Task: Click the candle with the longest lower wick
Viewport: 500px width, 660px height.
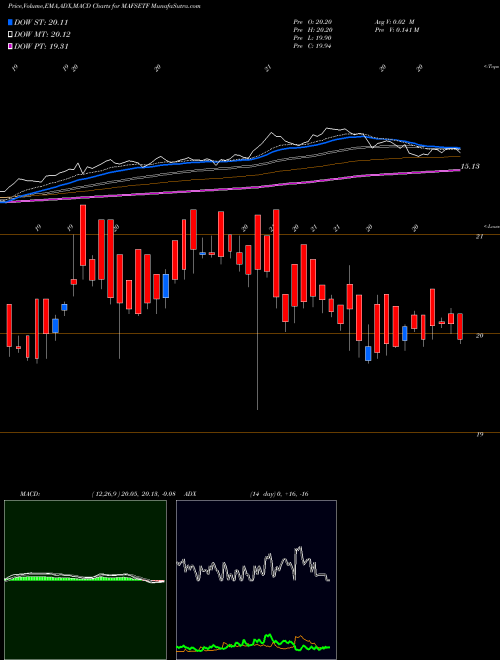Action: (x=258, y=312)
